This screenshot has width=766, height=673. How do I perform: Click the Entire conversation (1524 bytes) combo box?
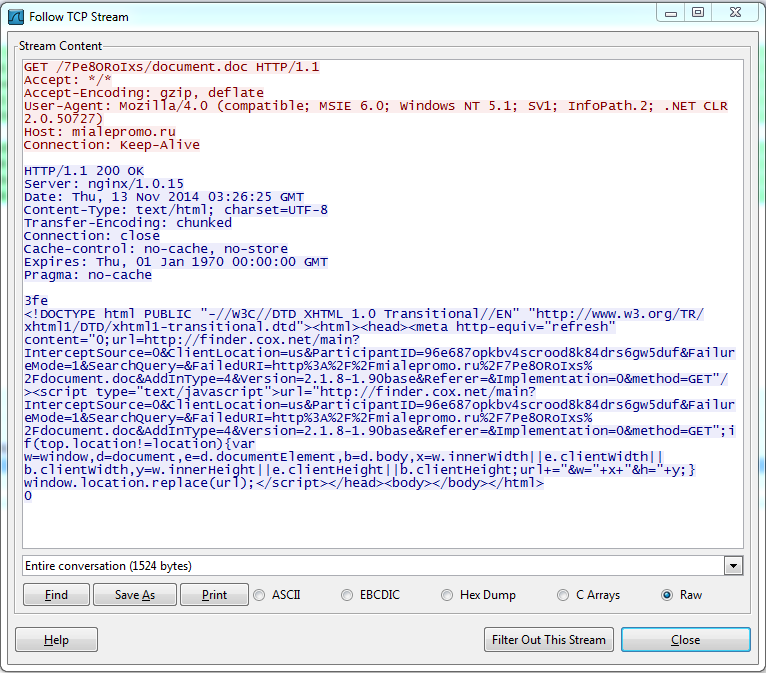383,566
